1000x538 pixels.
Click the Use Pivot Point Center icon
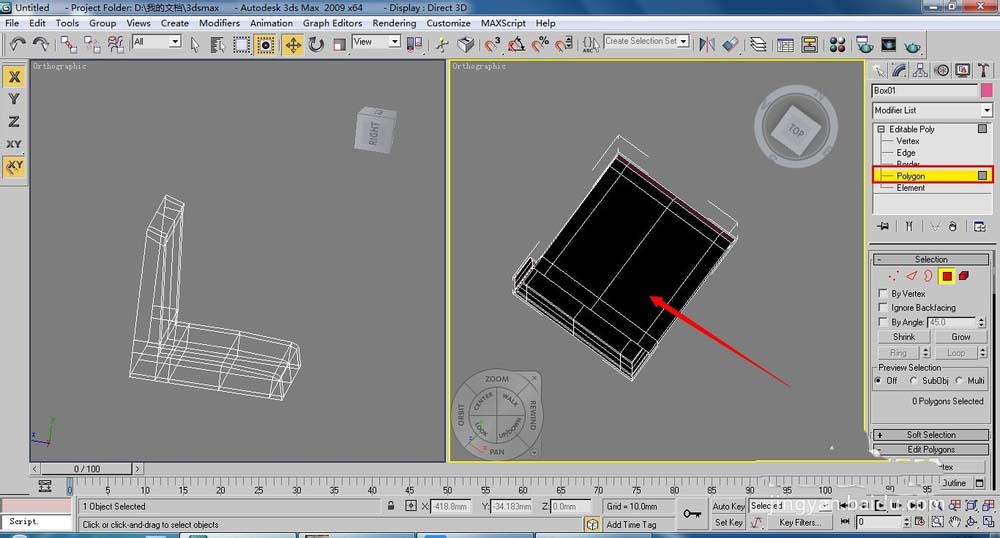[x=415, y=44]
